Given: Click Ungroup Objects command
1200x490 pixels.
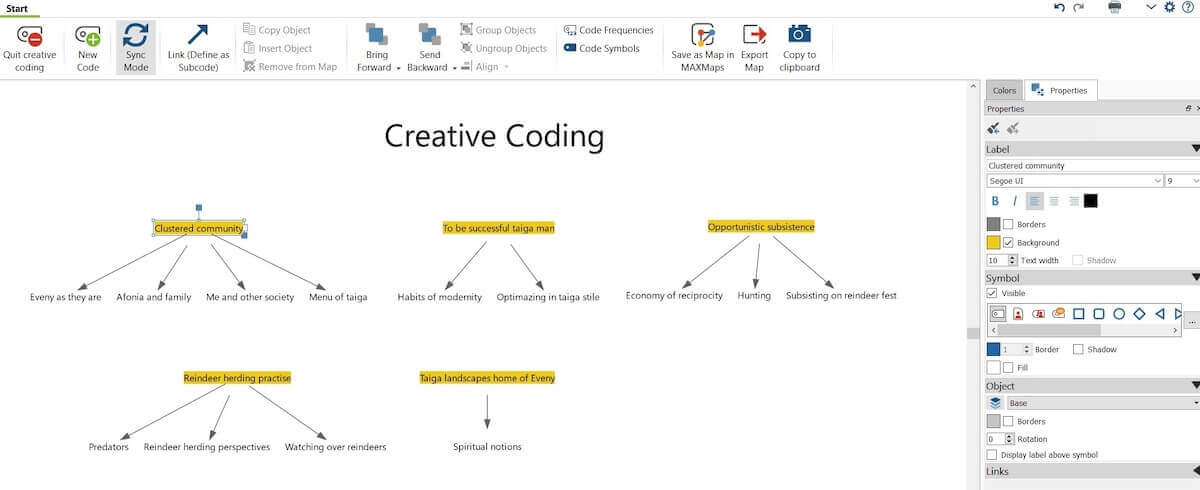Looking at the screenshot, I should 504,48.
